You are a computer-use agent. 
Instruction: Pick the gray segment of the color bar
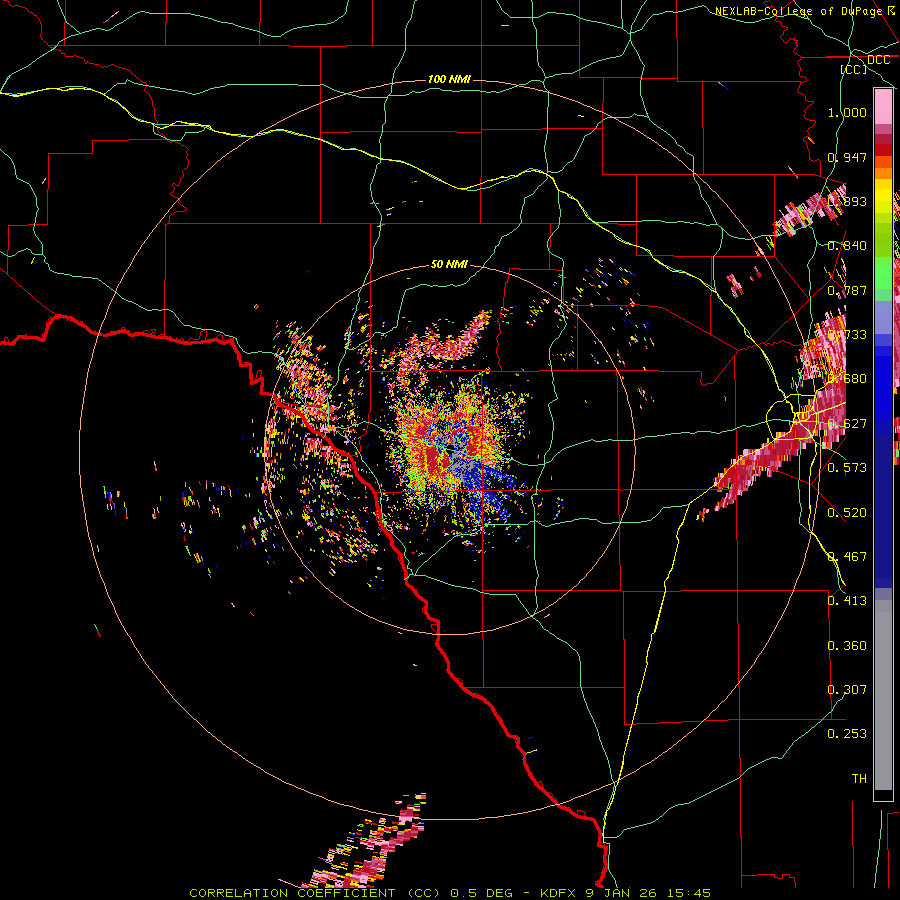[883, 695]
